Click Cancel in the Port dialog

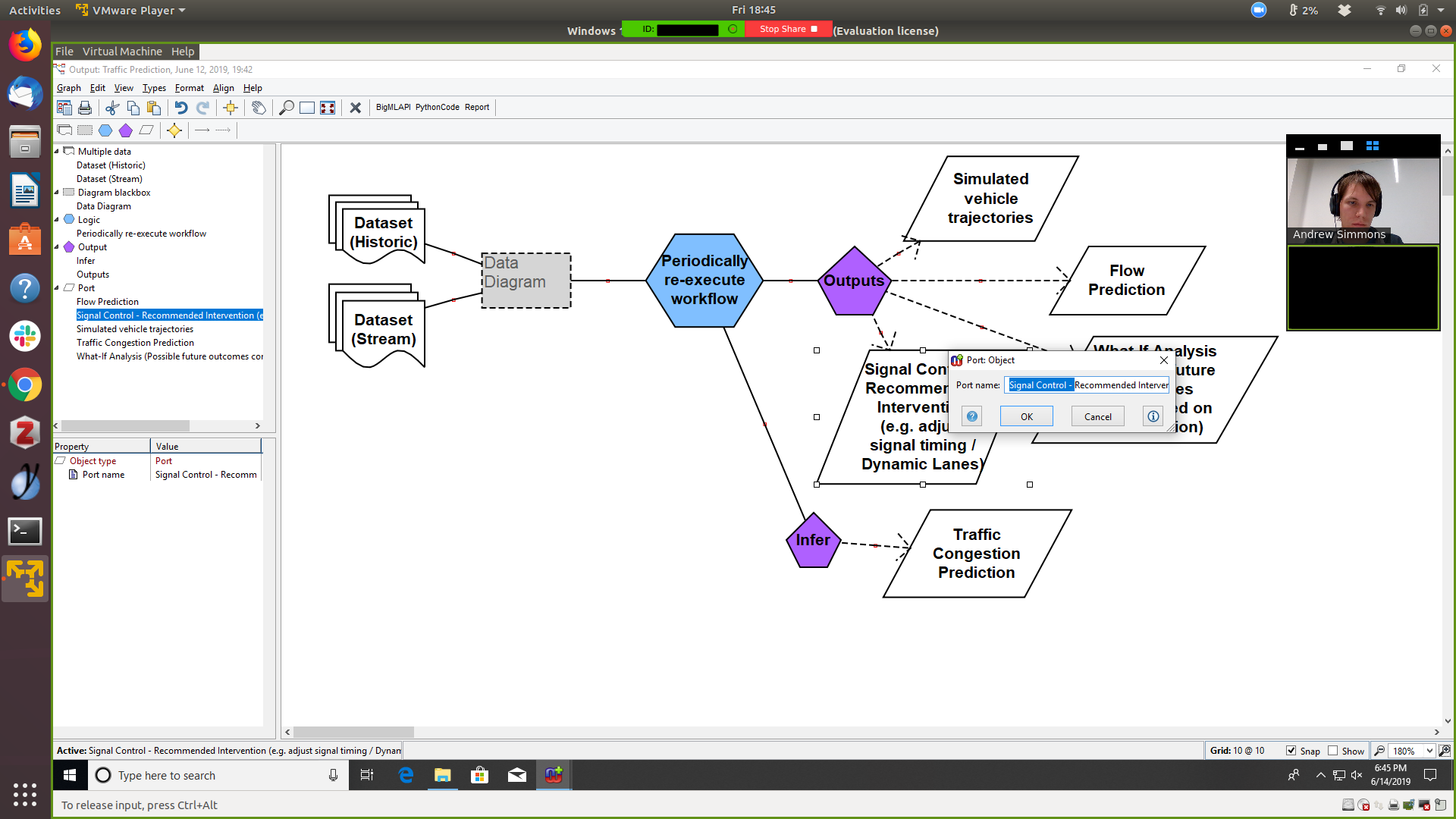click(1097, 416)
